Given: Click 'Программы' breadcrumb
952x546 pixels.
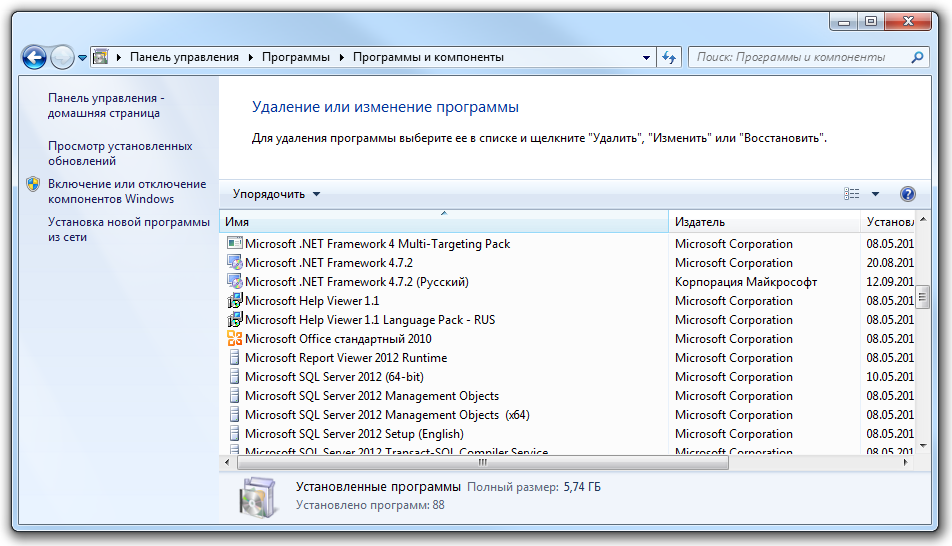Looking at the screenshot, I should pyautogui.click(x=296, y=57).
